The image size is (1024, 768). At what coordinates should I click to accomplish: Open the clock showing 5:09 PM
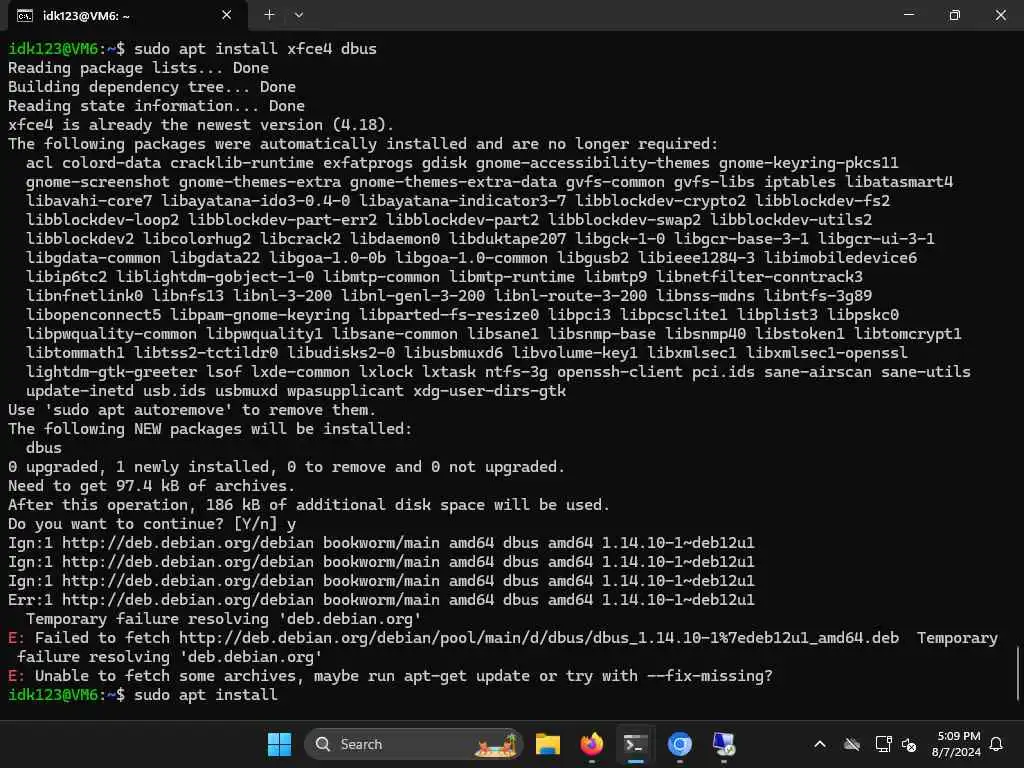[x=957, y=744]
